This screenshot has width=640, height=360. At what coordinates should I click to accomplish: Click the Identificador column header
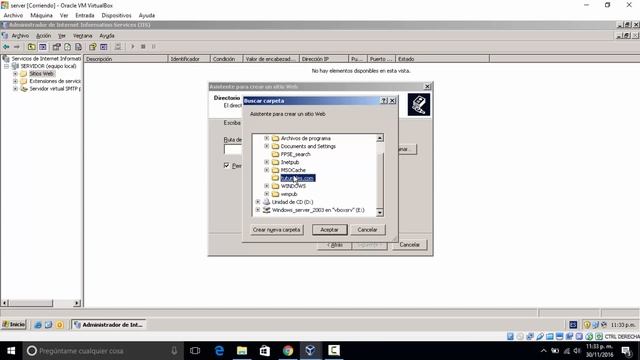(x=189, y=59)
